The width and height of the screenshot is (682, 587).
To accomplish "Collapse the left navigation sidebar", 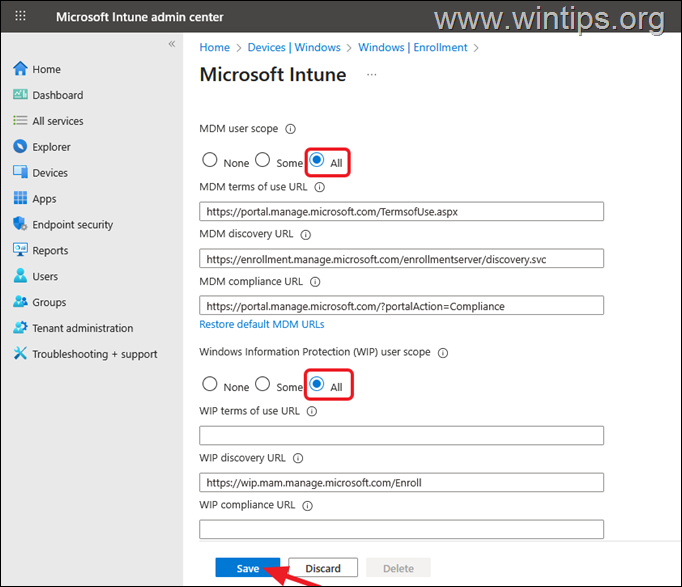I will (171, 45).
